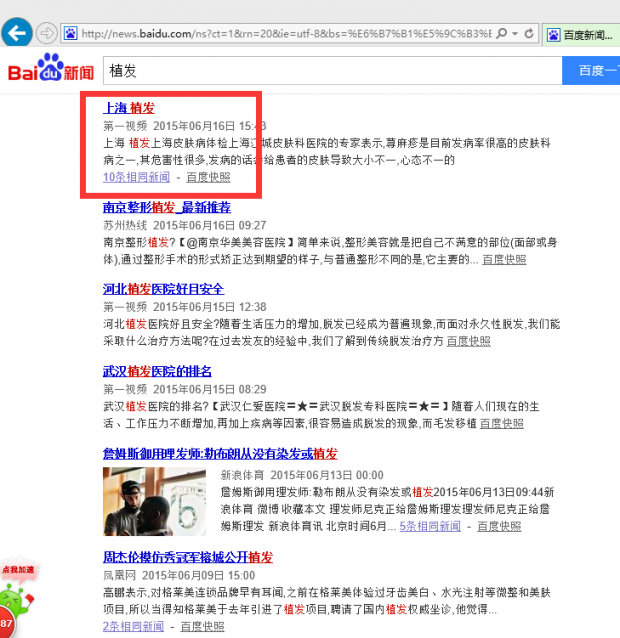620x638 pixels.
Task: Click the blue 百度一下 search button
Action: 591,71
